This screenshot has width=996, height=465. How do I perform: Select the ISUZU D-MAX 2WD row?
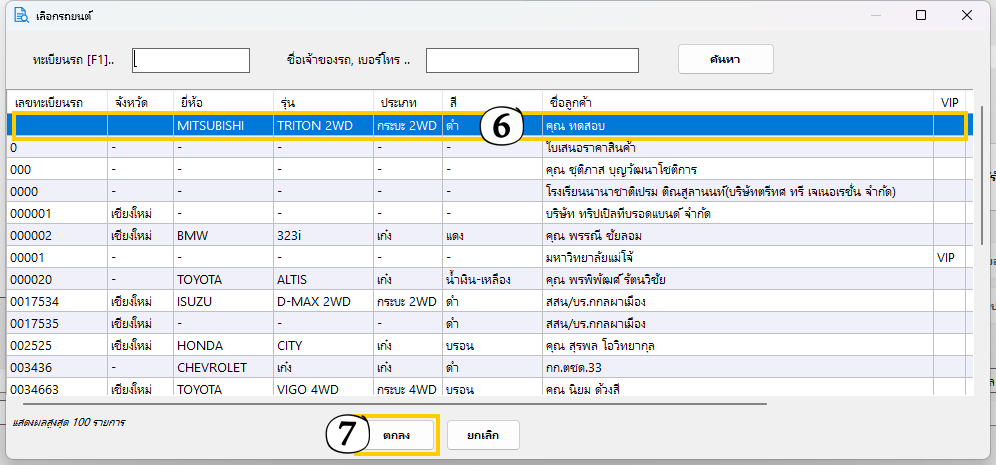(x=300, y=301)
